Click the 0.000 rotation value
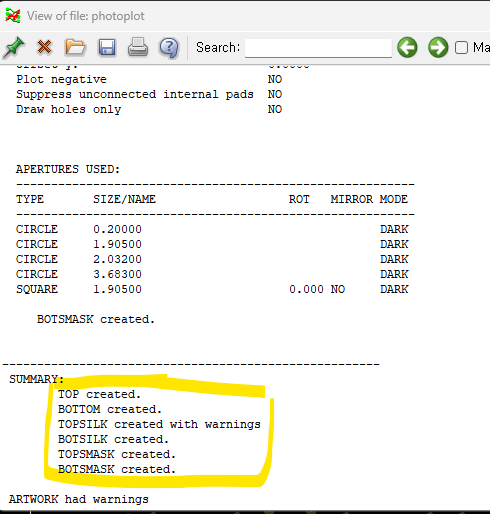 click(306, 289)
